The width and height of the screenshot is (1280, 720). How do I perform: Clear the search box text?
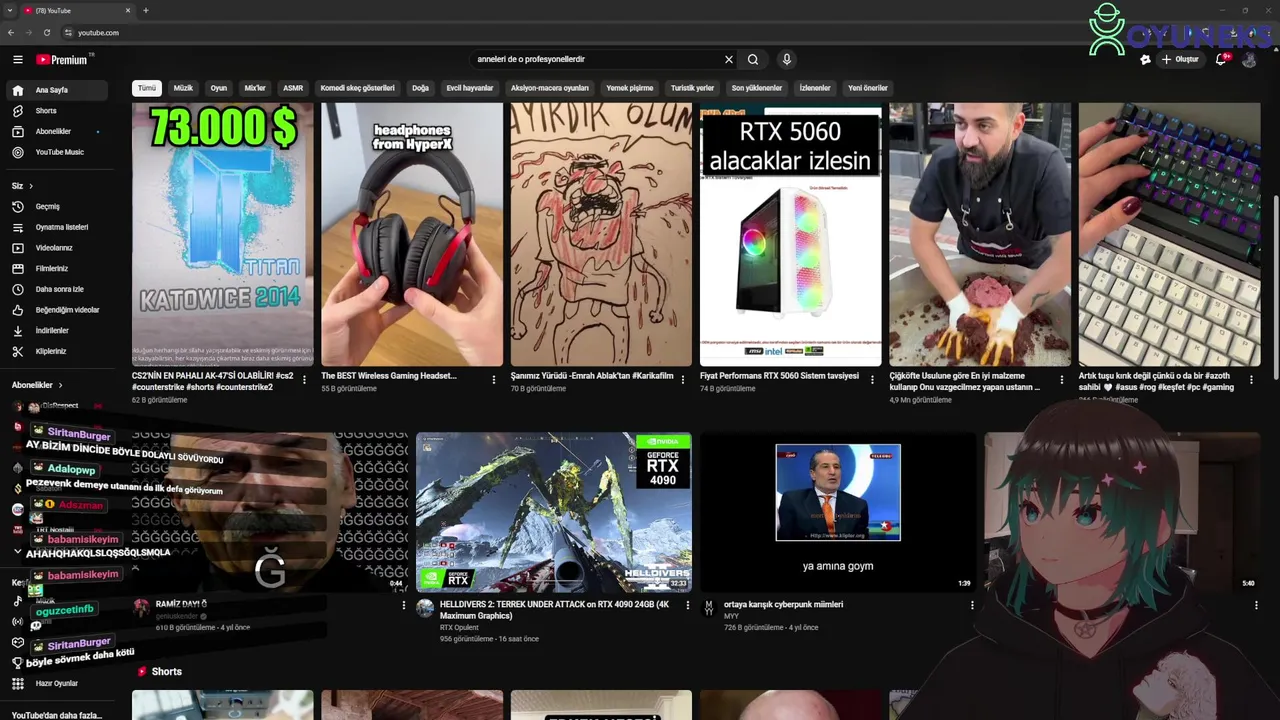729,59
